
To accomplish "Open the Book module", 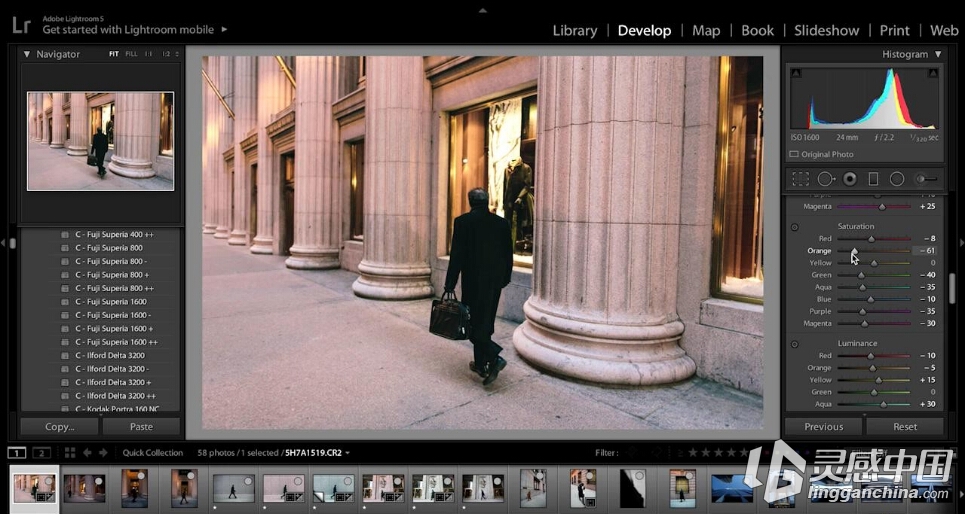I will pos(758,31).
